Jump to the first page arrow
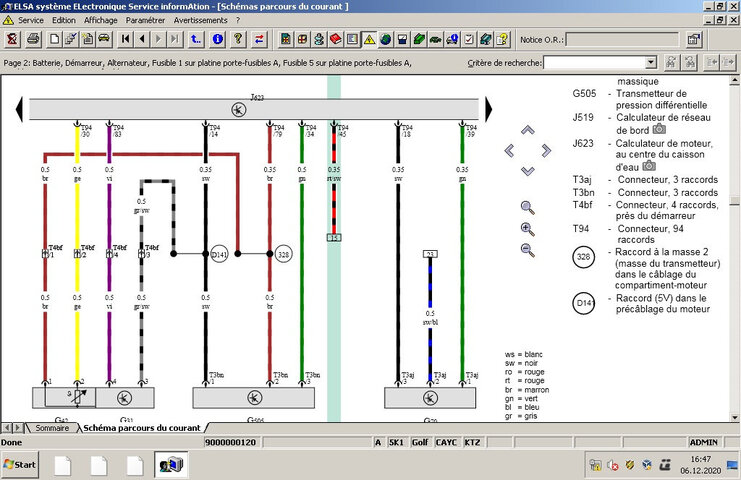 [x=125, y=39]
